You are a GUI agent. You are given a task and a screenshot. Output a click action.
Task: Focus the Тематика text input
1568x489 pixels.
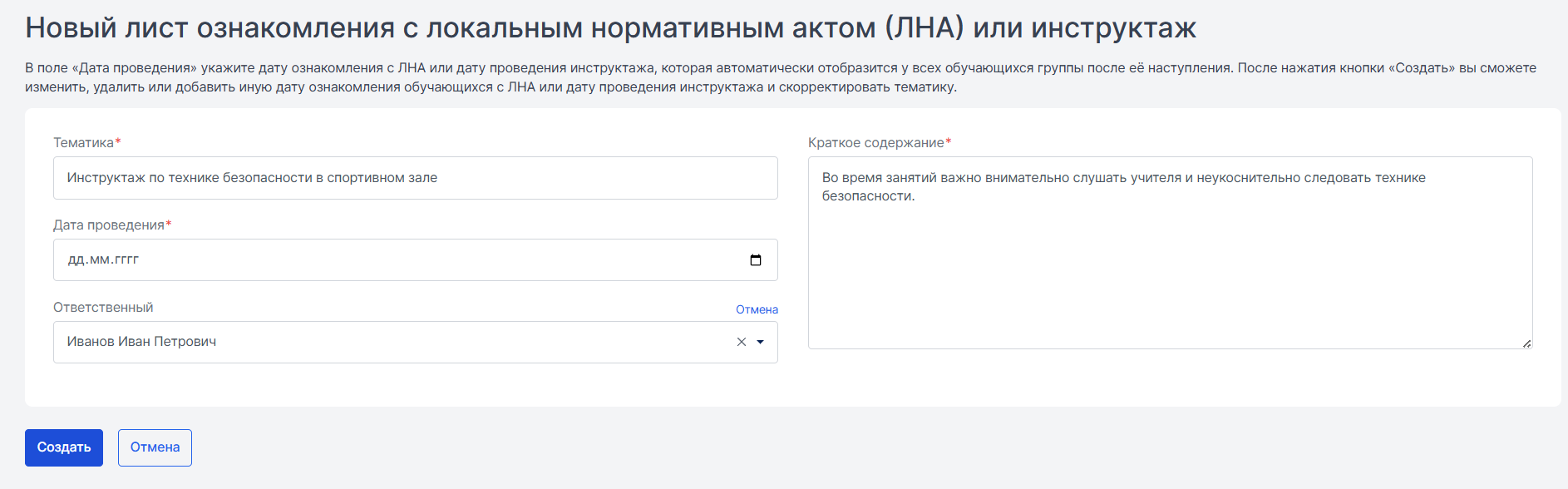point(416,178)
